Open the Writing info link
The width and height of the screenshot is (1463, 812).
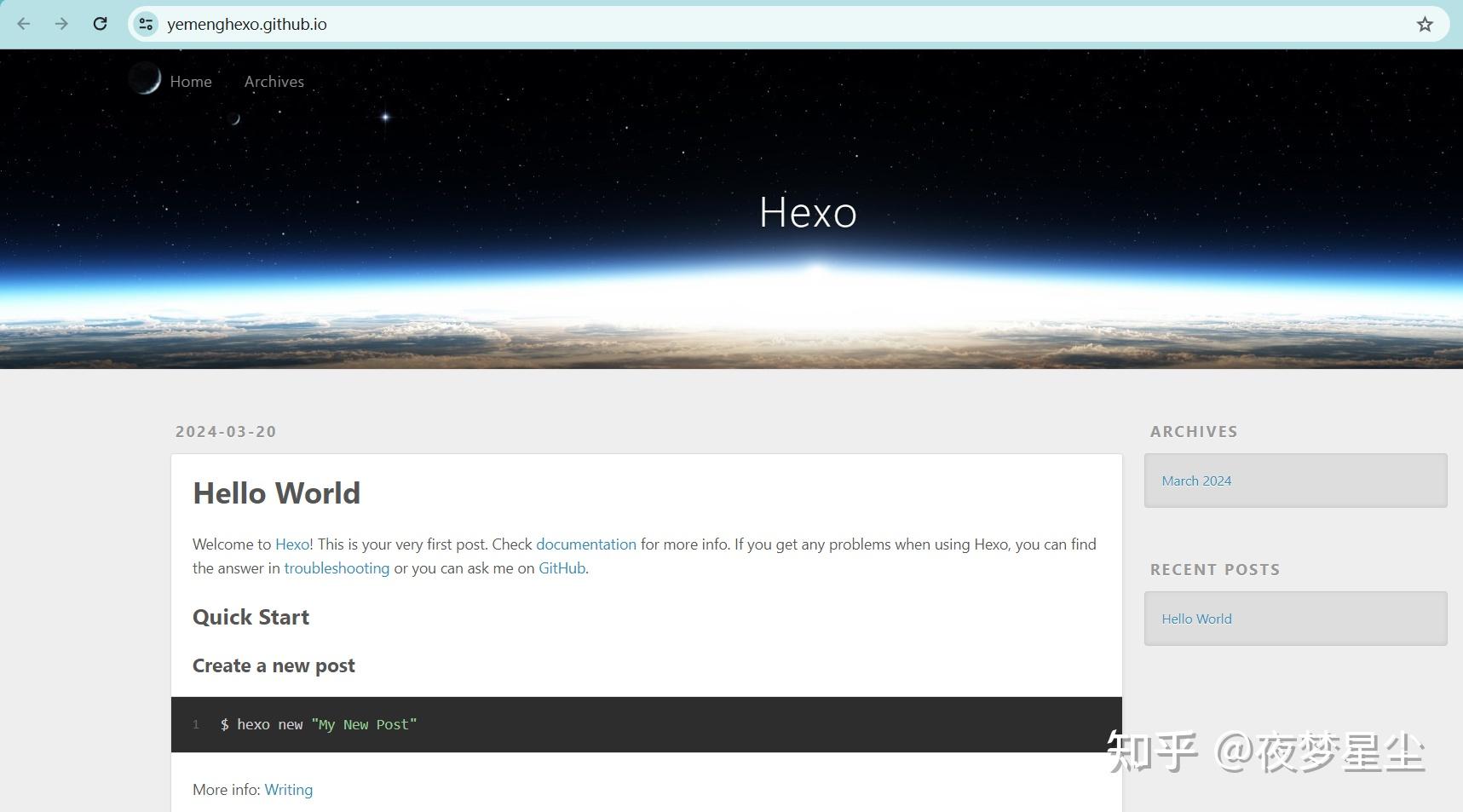288,789
